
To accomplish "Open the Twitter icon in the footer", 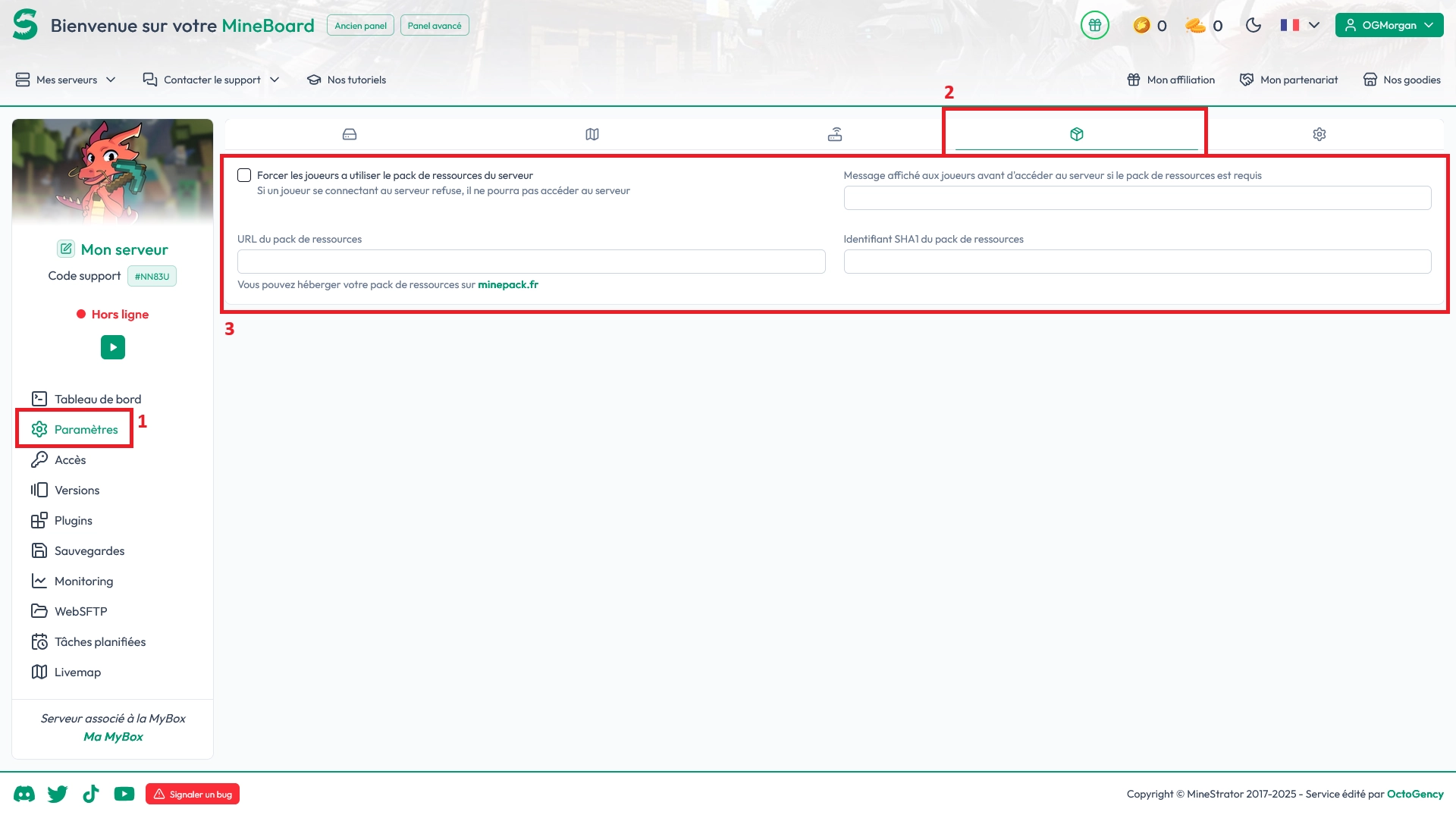I will (58, 794).
